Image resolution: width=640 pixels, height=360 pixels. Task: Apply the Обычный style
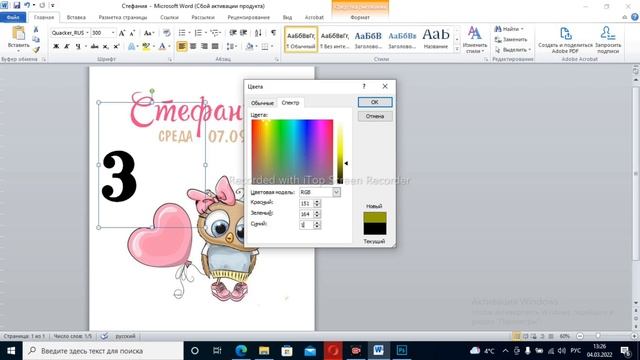coord(301,40)
